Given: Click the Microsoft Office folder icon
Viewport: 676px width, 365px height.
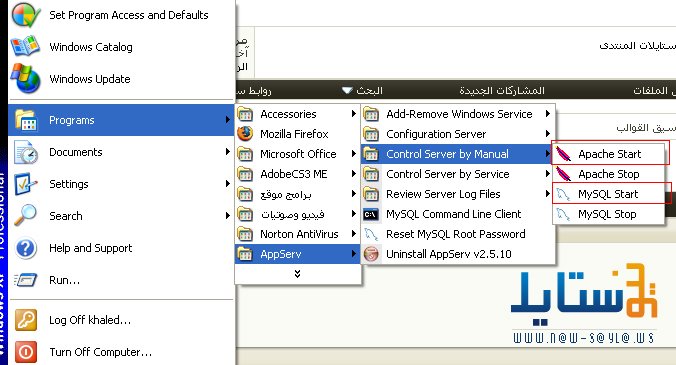Looking at the screenshot, I should (x=245, y=154).
